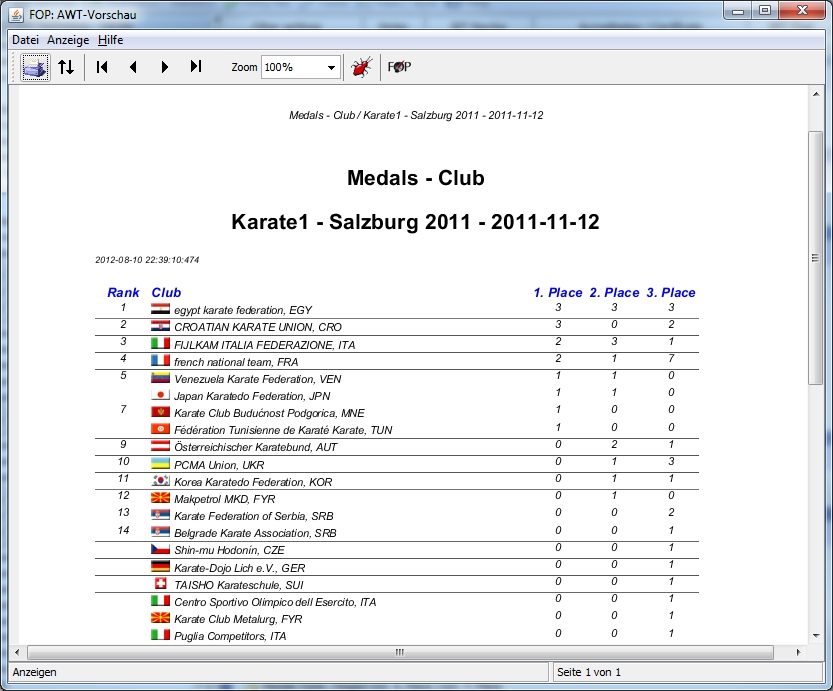Click the Medals - Club heading
The height and width of the screenshot is (691, 833).
pos(415,178)
